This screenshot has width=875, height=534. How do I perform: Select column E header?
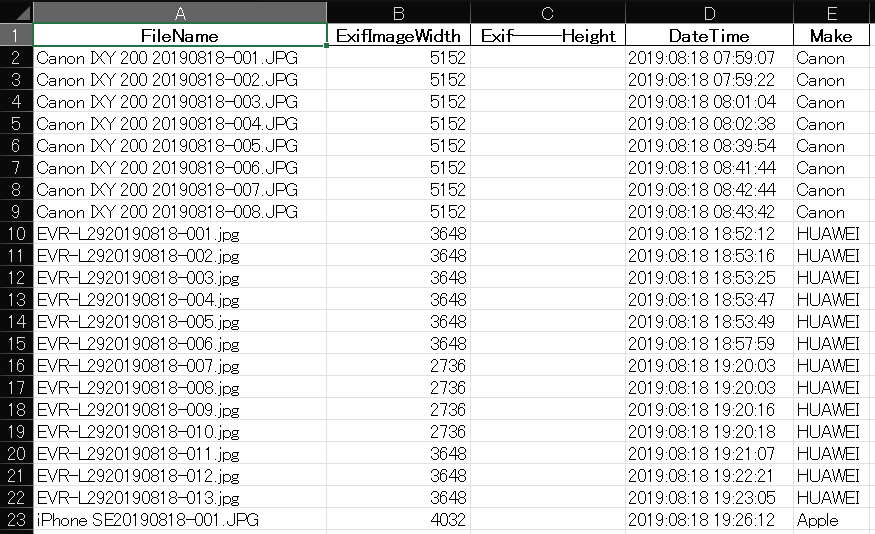tap(833, 12)
